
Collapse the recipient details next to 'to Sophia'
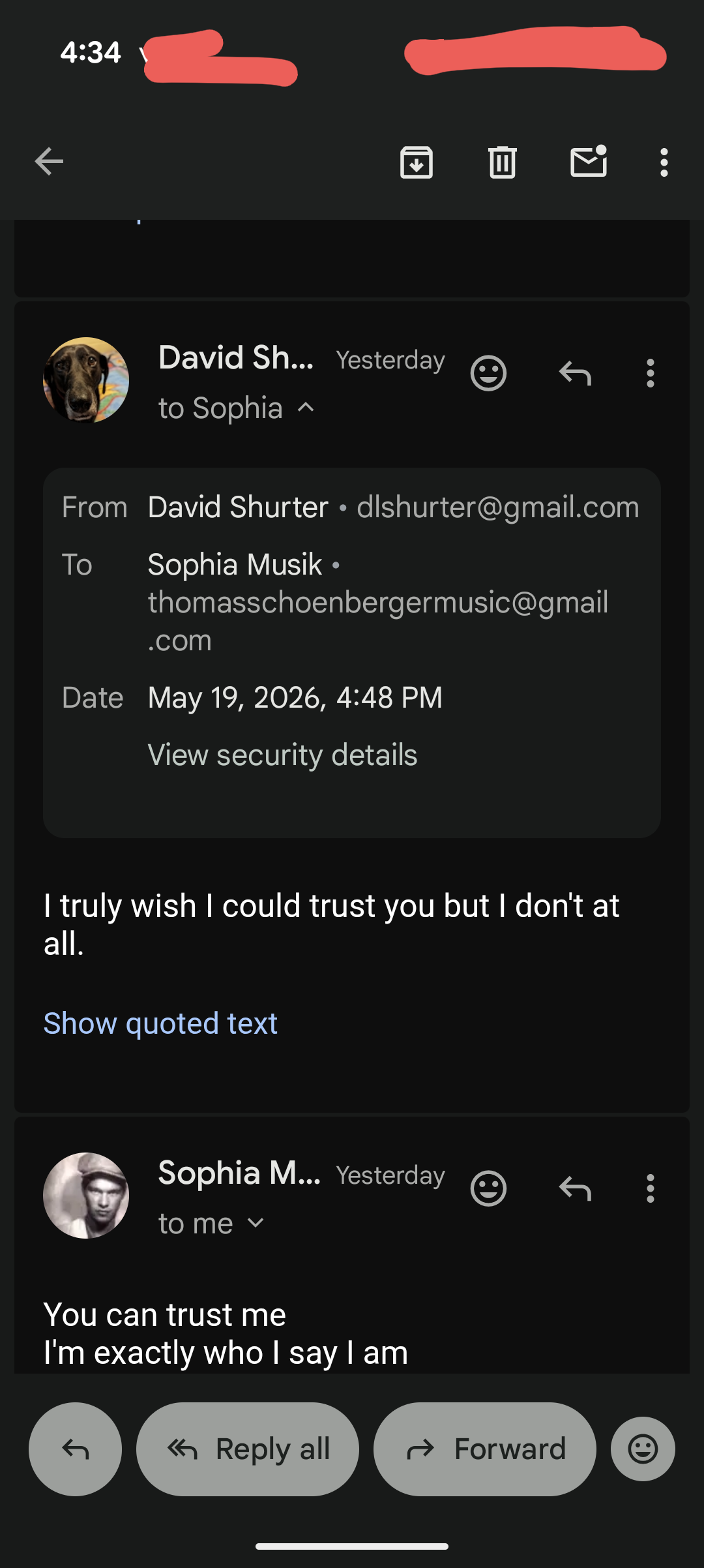(306, 408)
